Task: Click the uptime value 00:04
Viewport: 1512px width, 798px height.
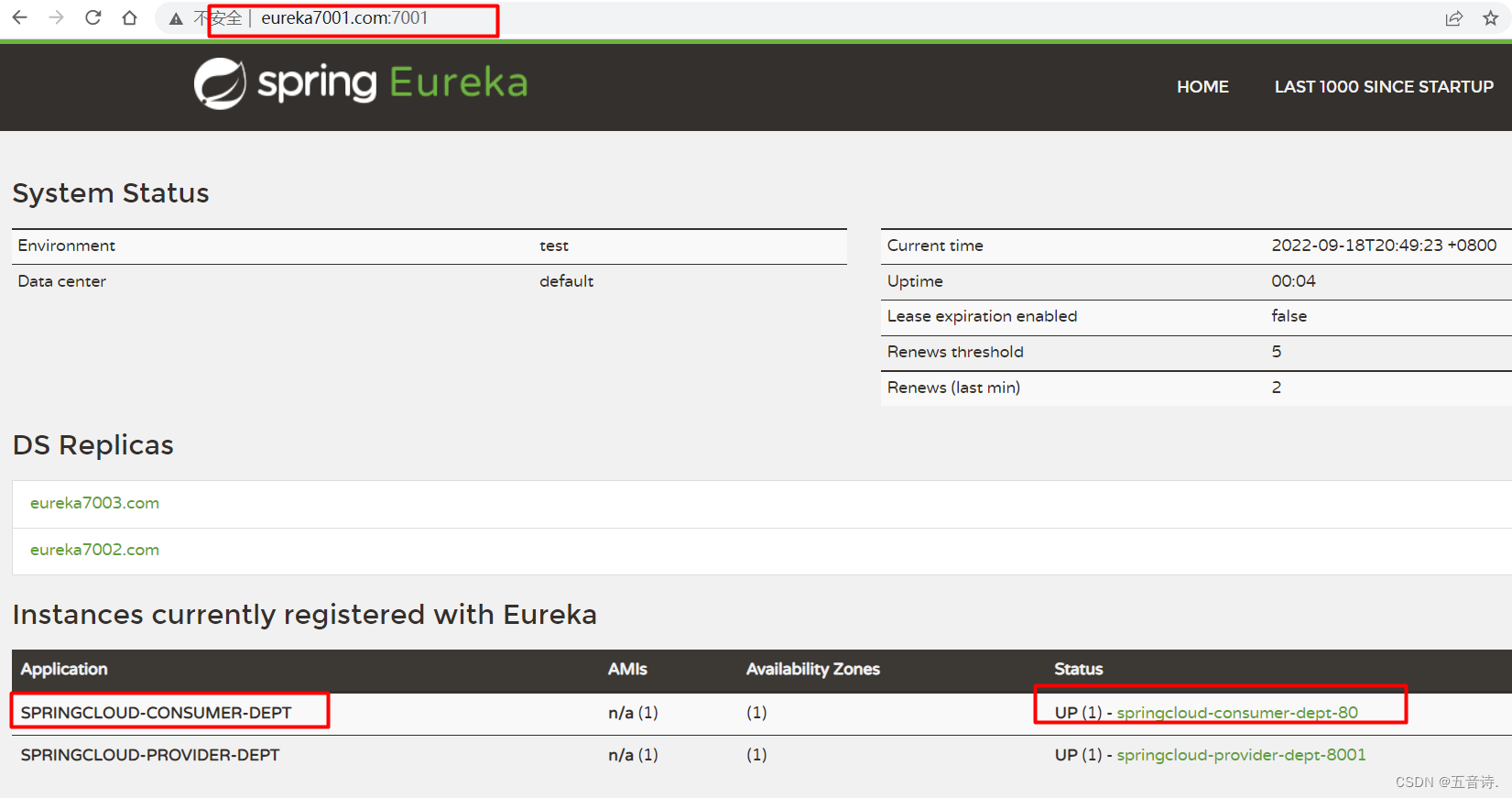Action: click(x=1293, y=281)
